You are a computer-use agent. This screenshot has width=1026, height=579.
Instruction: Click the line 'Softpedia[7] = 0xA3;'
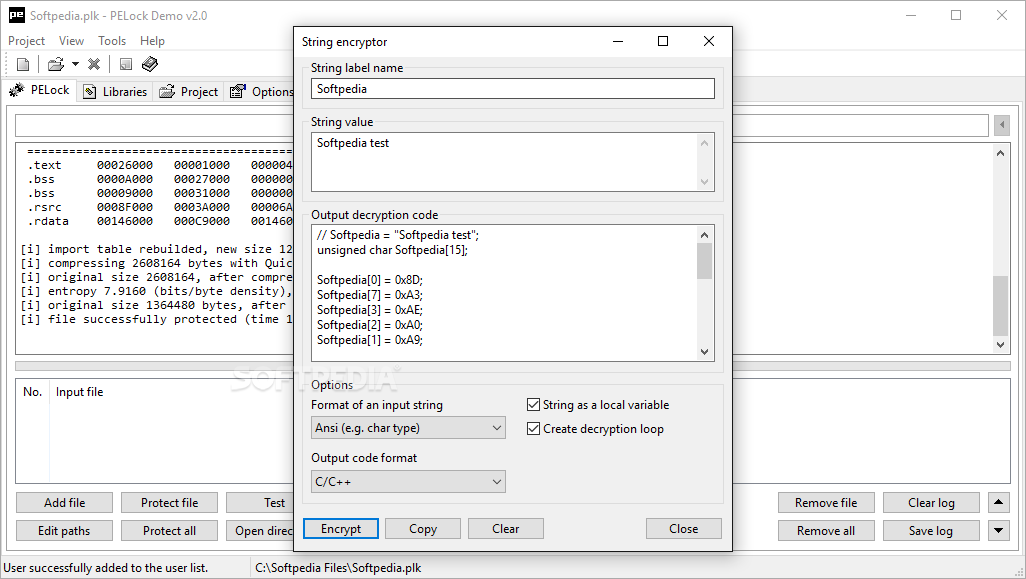(x=370, y=295)
